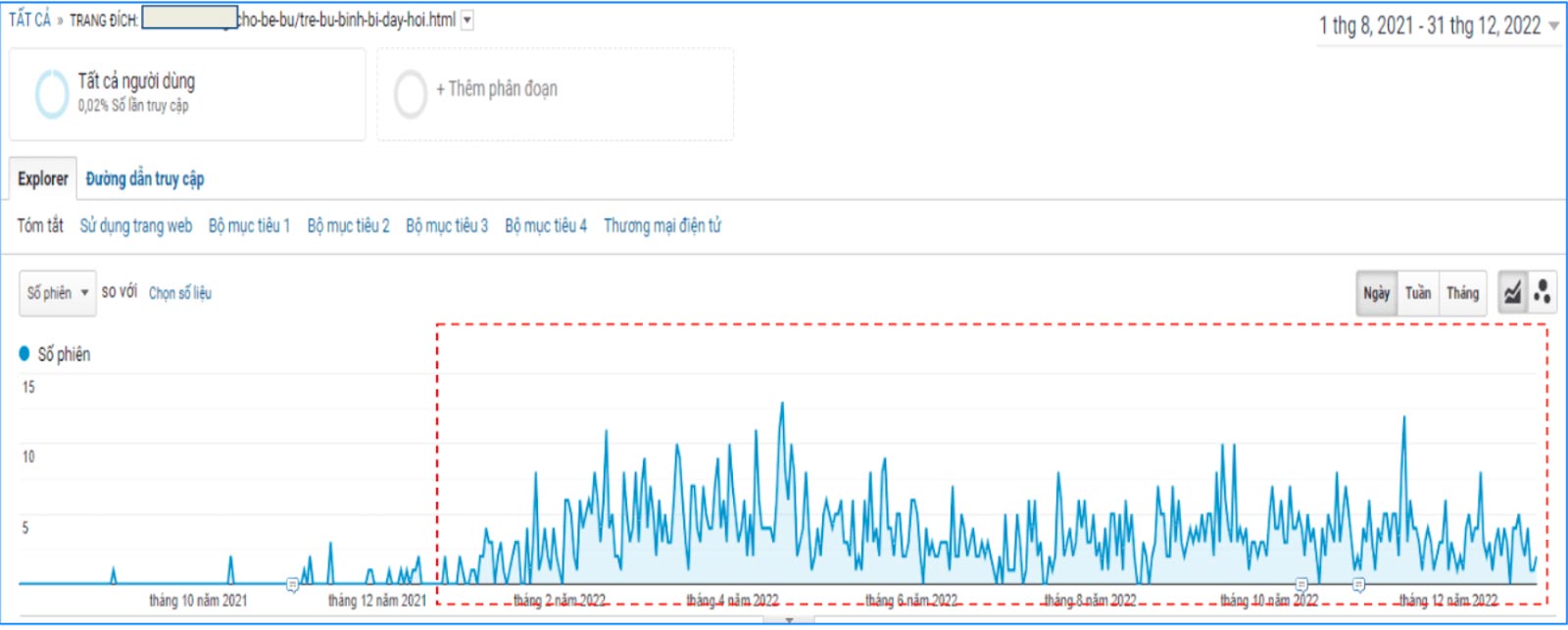Select Sử dụng trang web sub-tab
Screen dimensions: 1568x630
coord(136,225)
